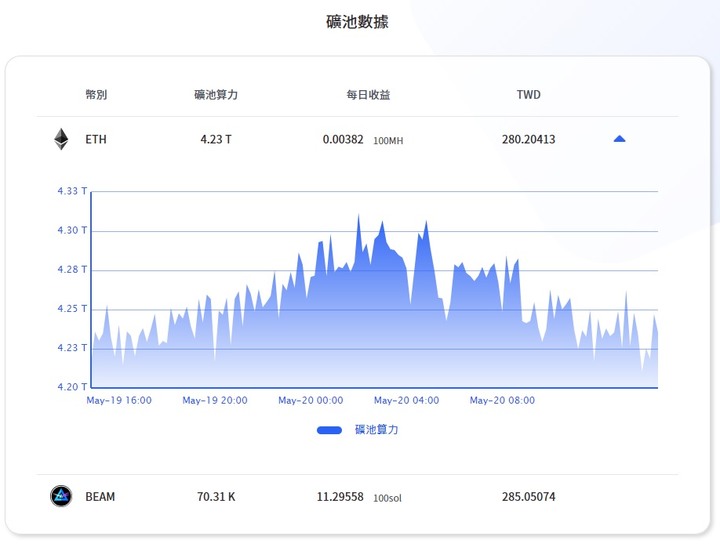720x551 pixels.
Task: Click the Ethereum coin logo icon
Action: click(61, 139)
